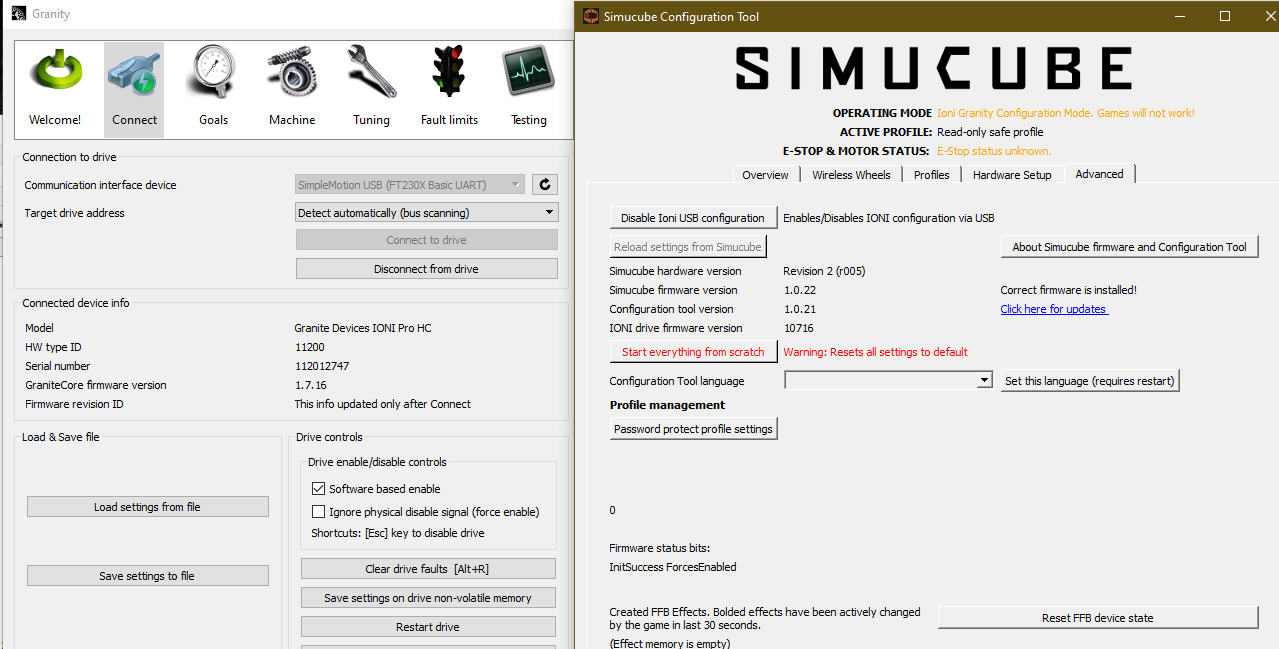The height and width of the screenshot is (649, 1279).
Task: Click Read-only safe profile text
Action: coord(990,132)
